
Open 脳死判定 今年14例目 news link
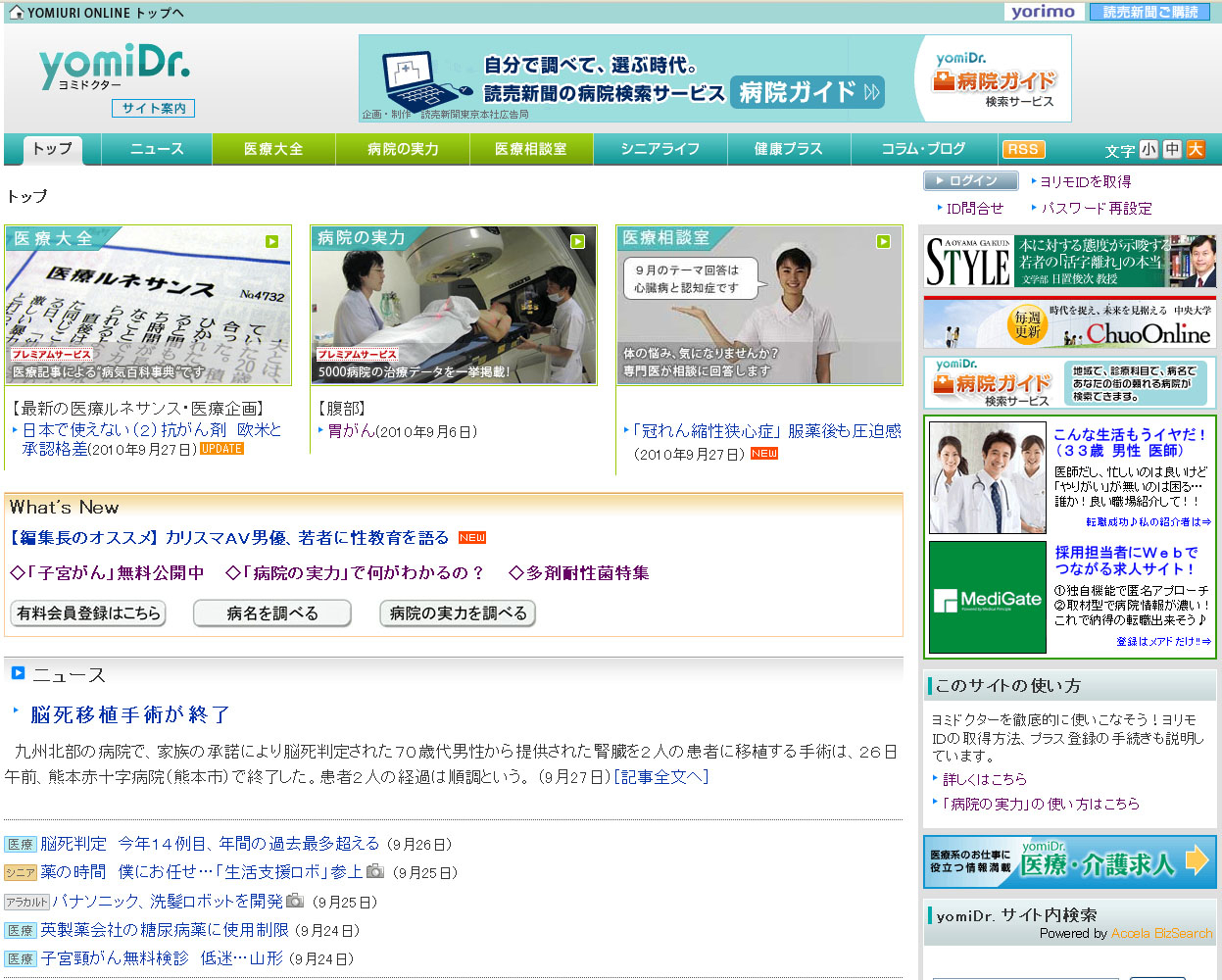(x=210, y=844)
